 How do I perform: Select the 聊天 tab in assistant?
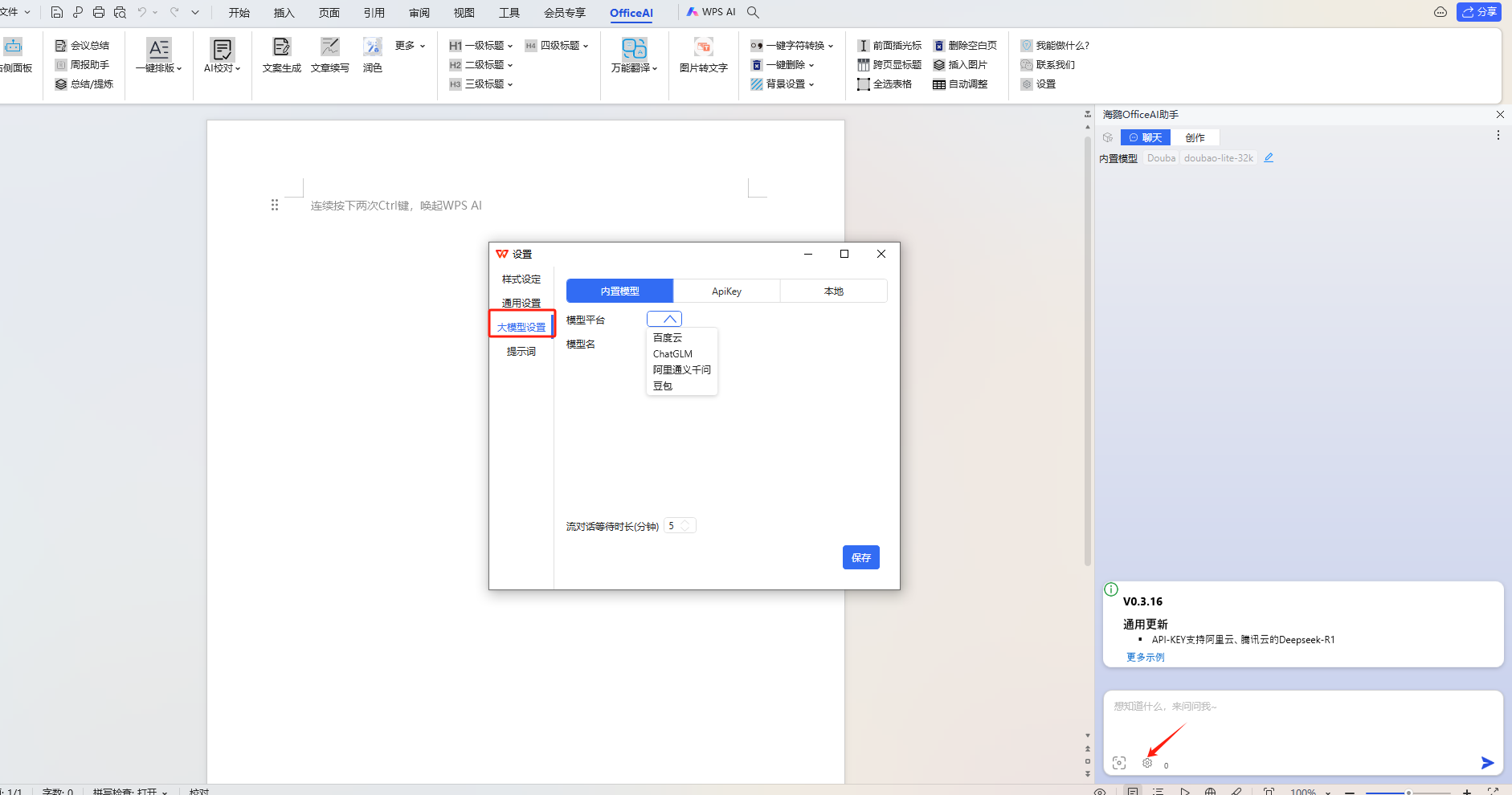(1146, 137)
